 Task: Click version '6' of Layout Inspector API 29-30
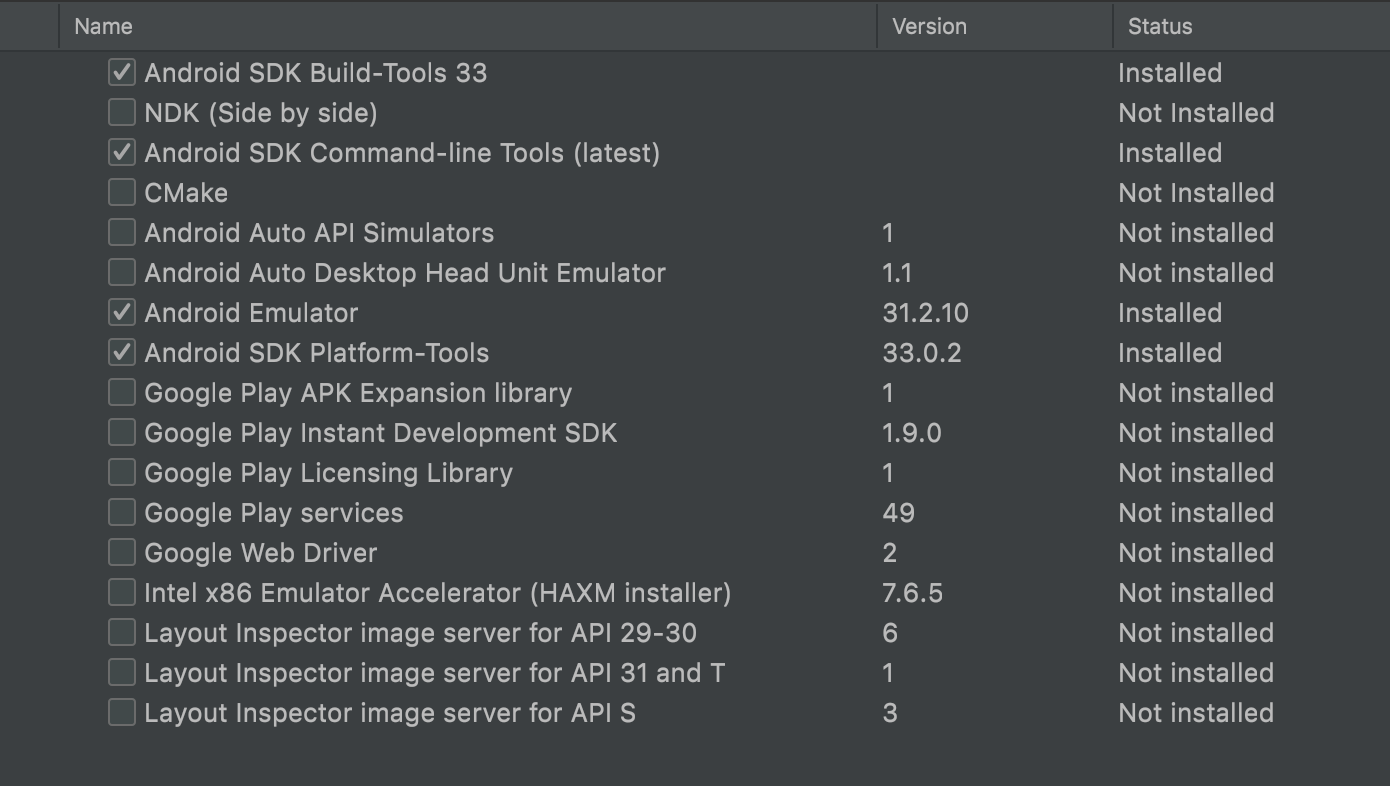click(890, 633)
